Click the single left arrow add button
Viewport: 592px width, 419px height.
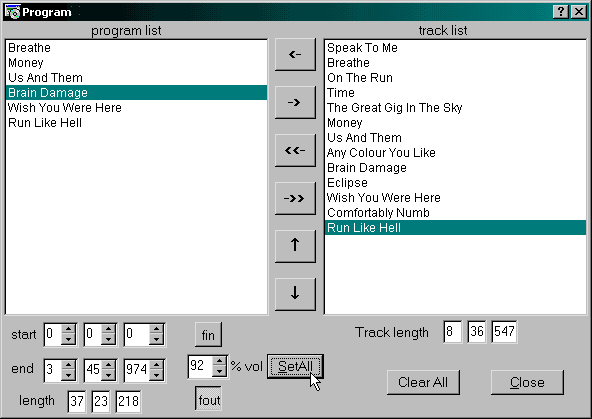[295, 54]
